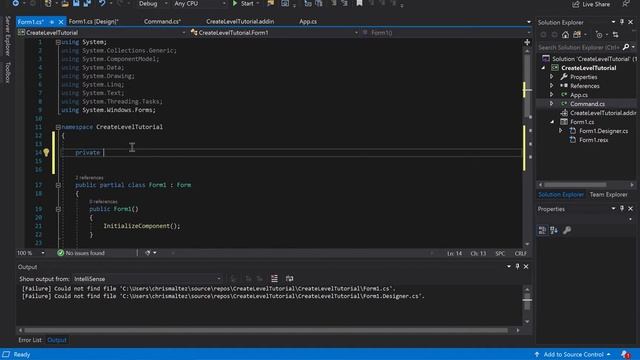
Task: Select the Output bottom tab
Action: pos(57,340)
